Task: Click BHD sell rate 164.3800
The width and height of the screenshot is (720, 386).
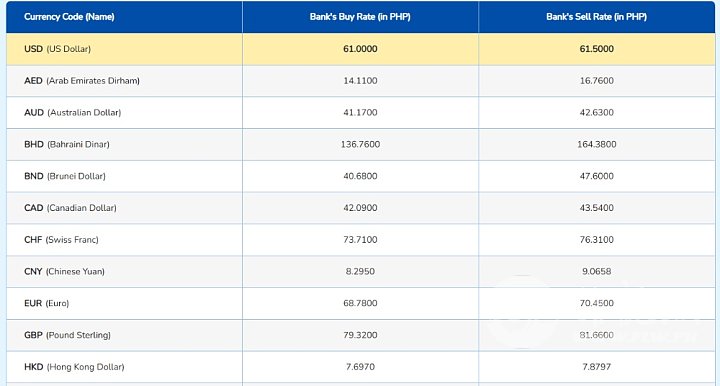Action: click(x=596, y=144)
